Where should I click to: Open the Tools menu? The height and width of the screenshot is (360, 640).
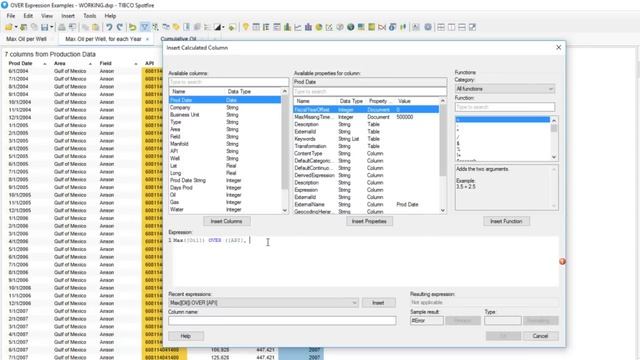tap(89, 16)
